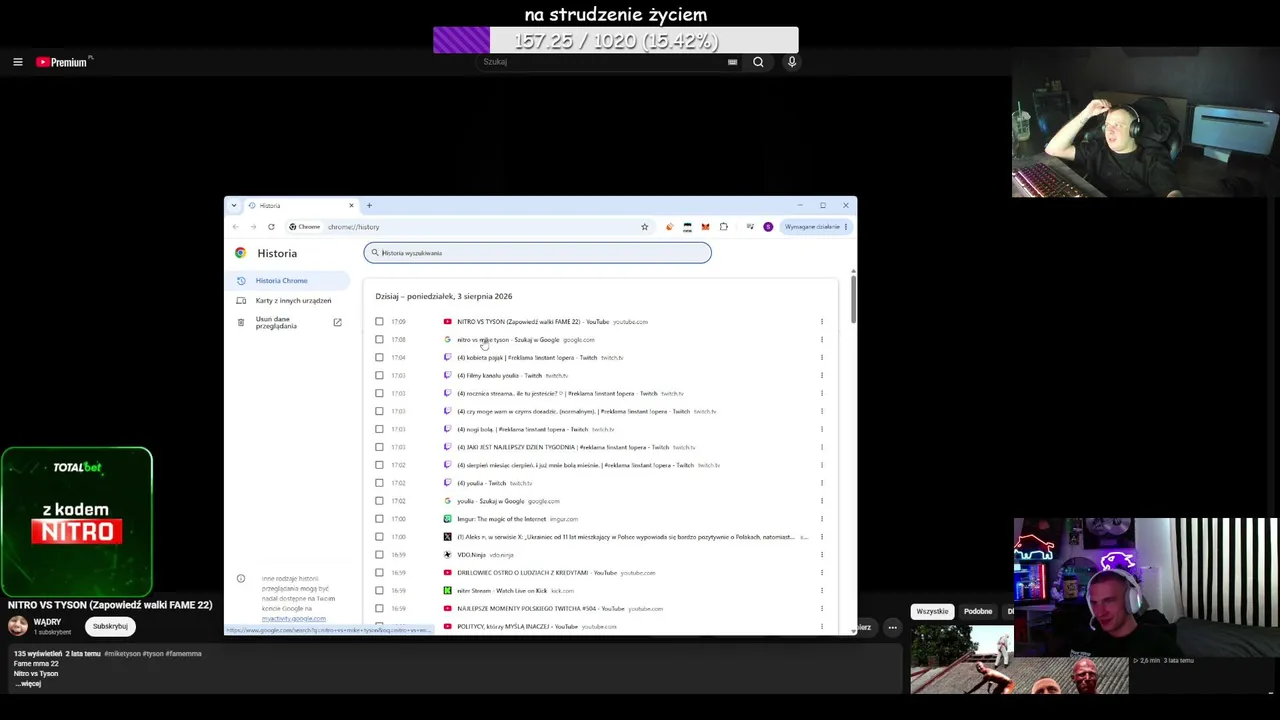Screen dimensions: 1280x720
Task: Open more actions for 'nitro vs mike tyson' entry
Action: pos(822,340)
